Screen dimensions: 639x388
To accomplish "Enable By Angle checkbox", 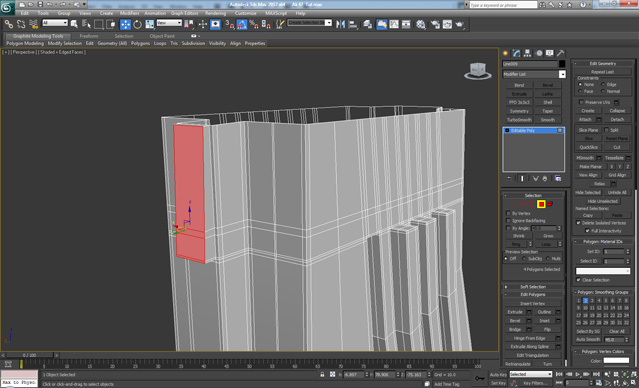I will pyautogui.click(x=508, y=228).
